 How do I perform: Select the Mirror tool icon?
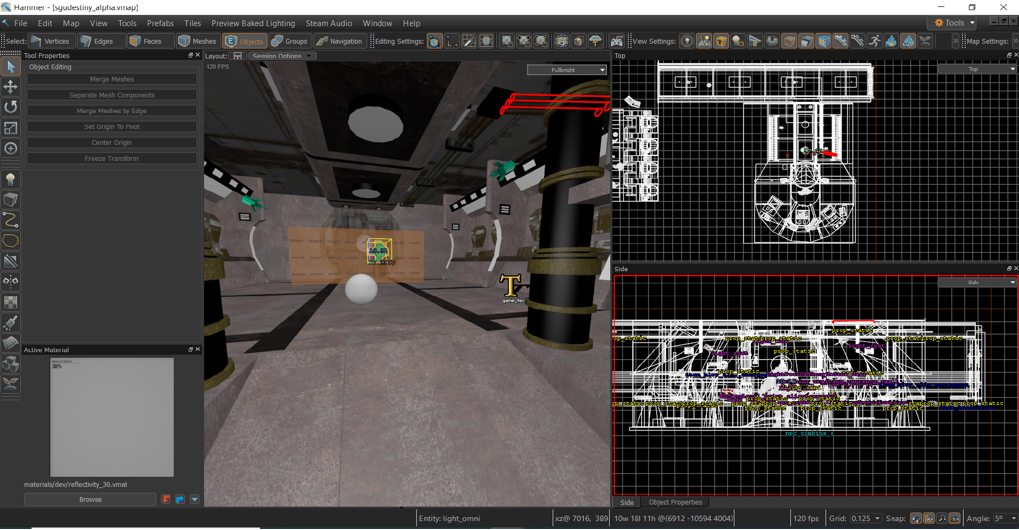(x=10, y=281)
